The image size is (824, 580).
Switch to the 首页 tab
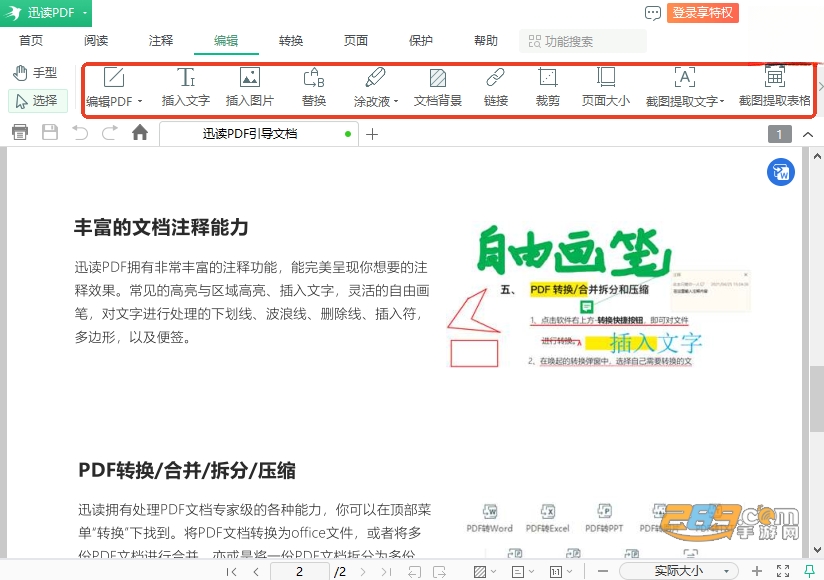pos(31,40)
